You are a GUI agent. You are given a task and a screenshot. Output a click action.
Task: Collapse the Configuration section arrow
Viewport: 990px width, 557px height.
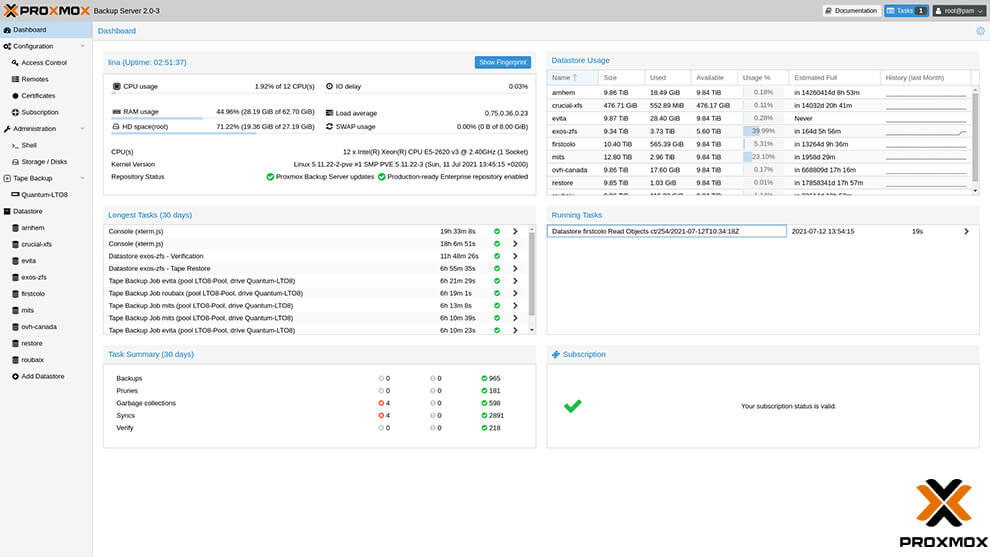coord(82,46)
